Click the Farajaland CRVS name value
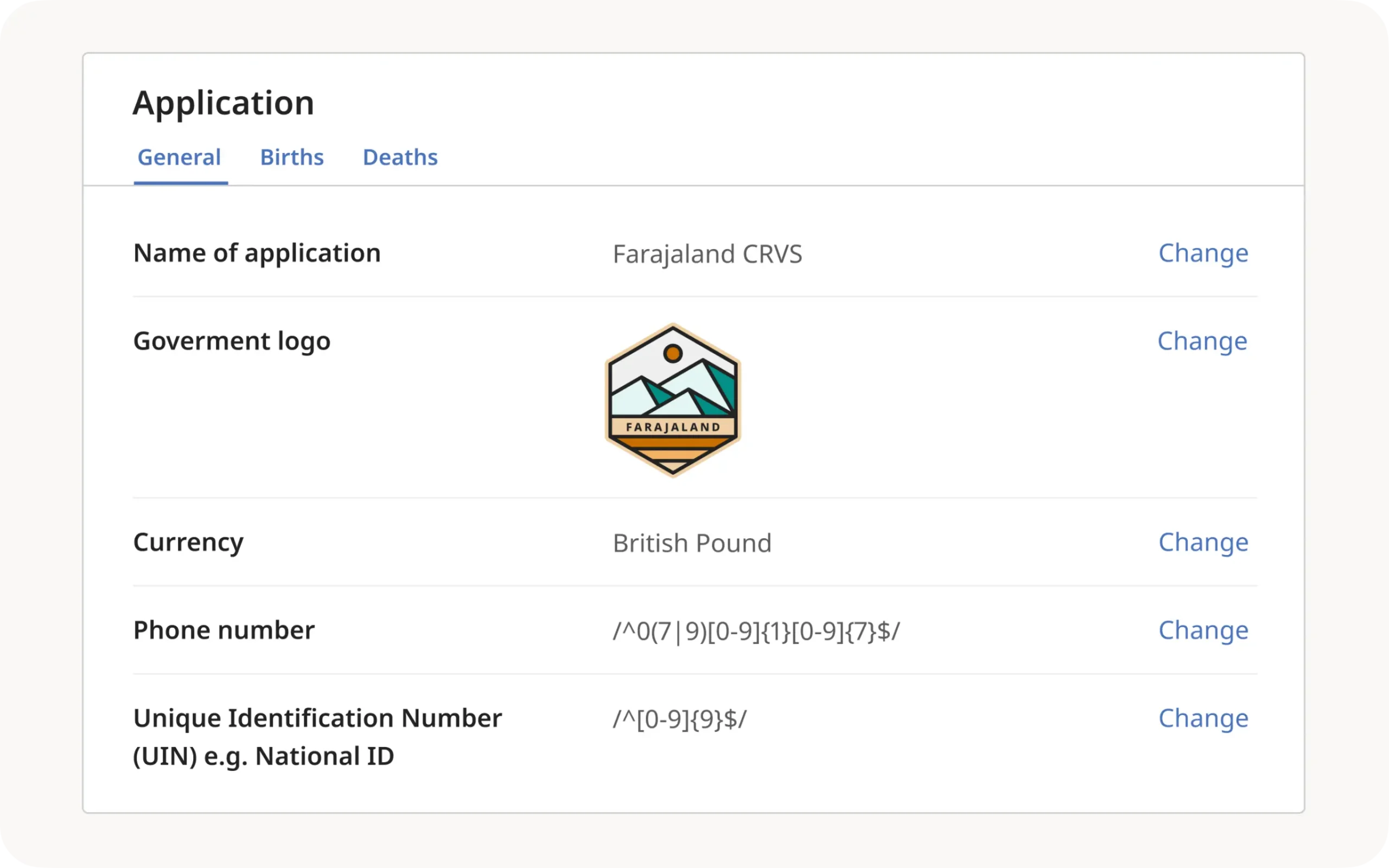 (707, 254)
